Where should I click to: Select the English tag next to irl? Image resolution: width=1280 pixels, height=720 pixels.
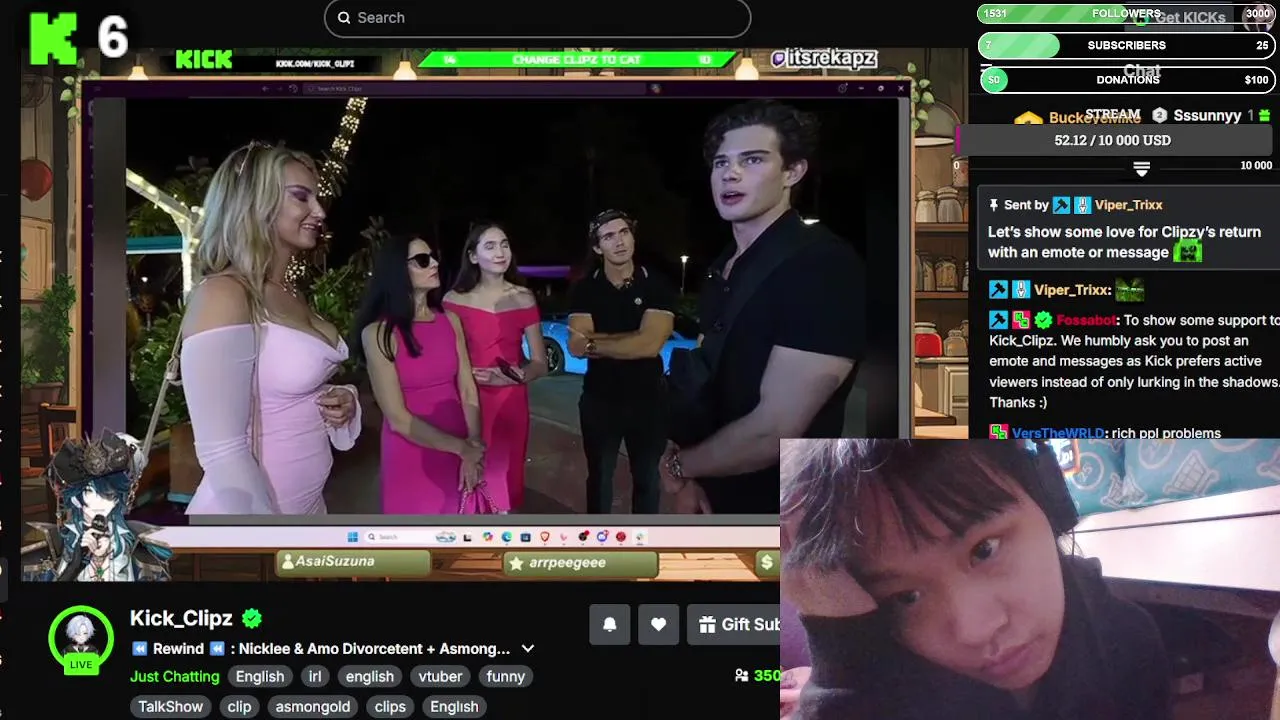click(x=260, y=677)
